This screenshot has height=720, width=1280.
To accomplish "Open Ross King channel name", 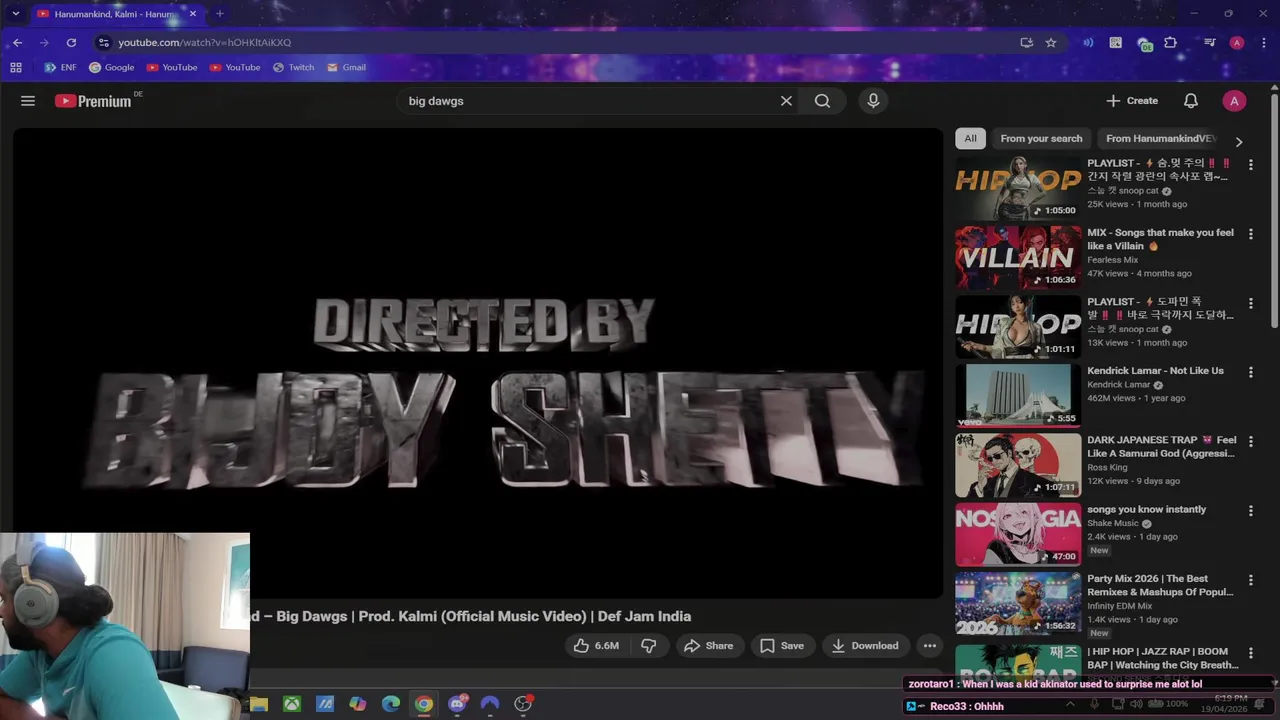I will tap(1107, 467).
